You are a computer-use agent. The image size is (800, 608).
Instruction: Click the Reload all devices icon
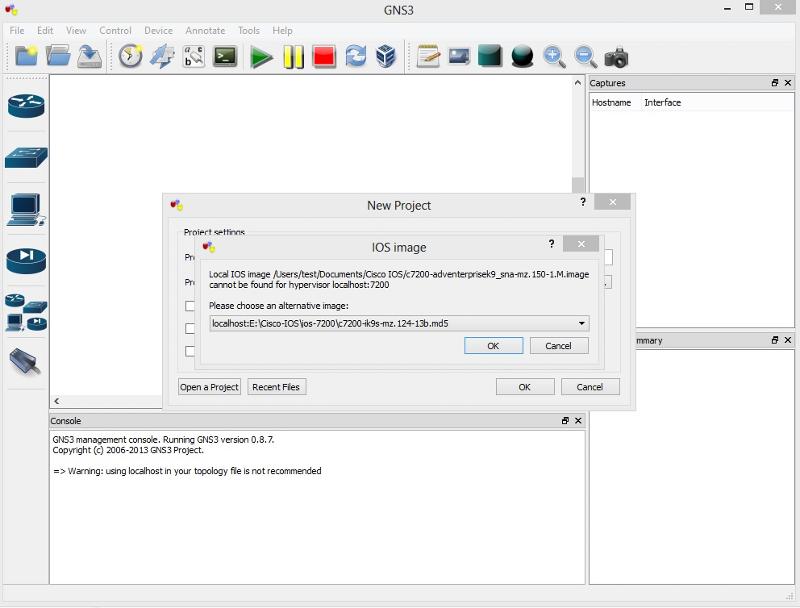tap(356, 56)
